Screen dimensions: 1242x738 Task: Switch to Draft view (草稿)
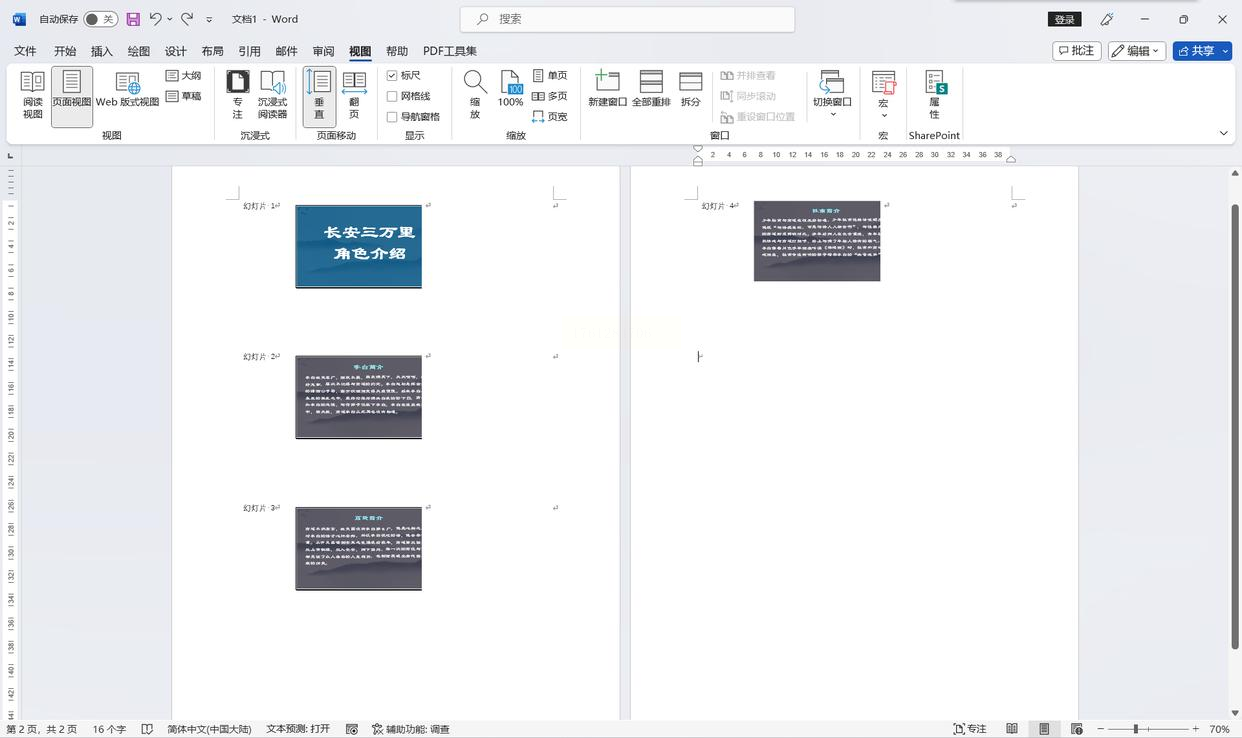point(184,96)
